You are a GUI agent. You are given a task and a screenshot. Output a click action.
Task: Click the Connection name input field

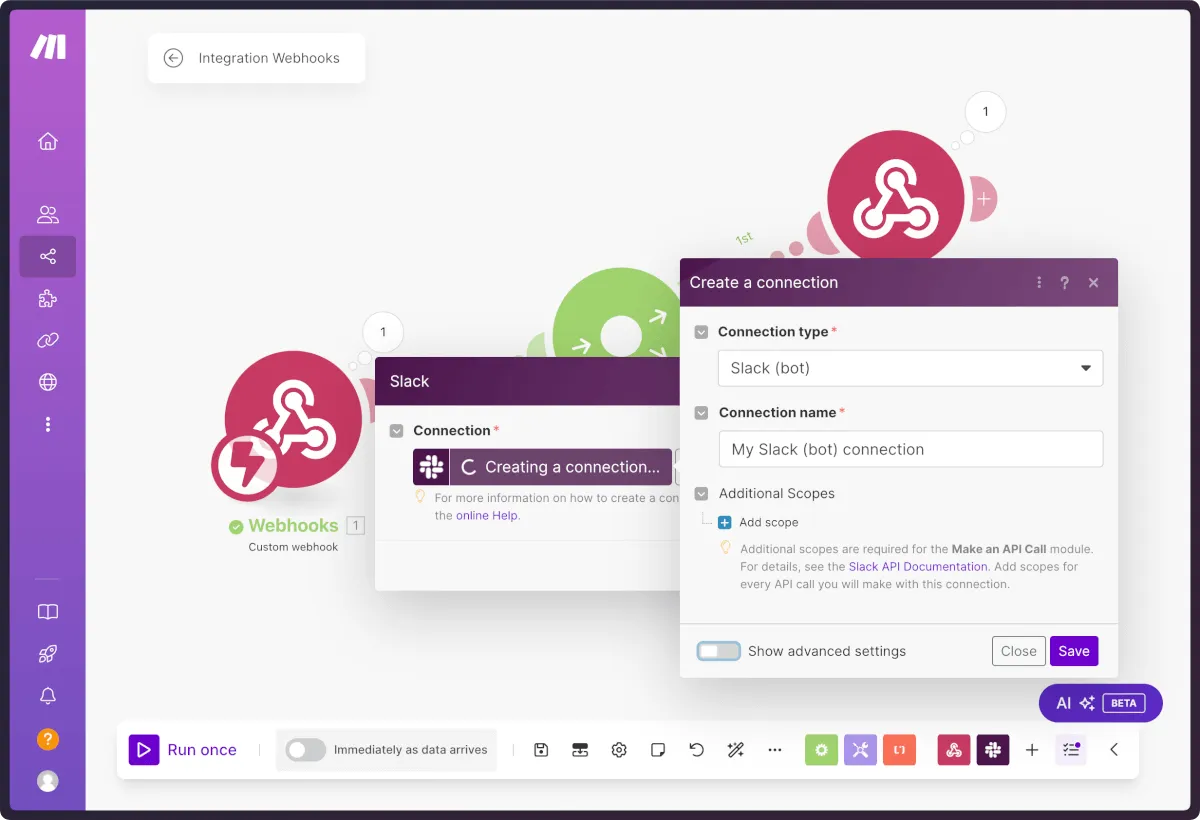tap(910, 449)
